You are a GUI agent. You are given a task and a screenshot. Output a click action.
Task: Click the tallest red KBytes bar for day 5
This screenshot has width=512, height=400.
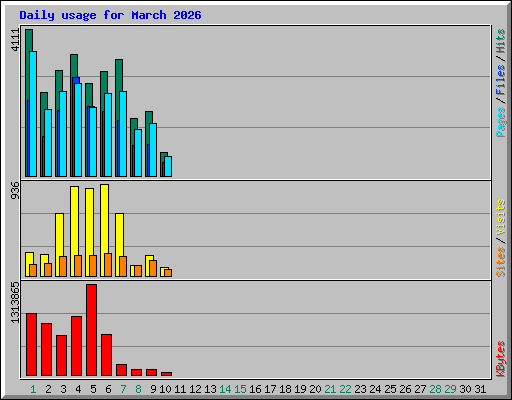click(91, 330)
